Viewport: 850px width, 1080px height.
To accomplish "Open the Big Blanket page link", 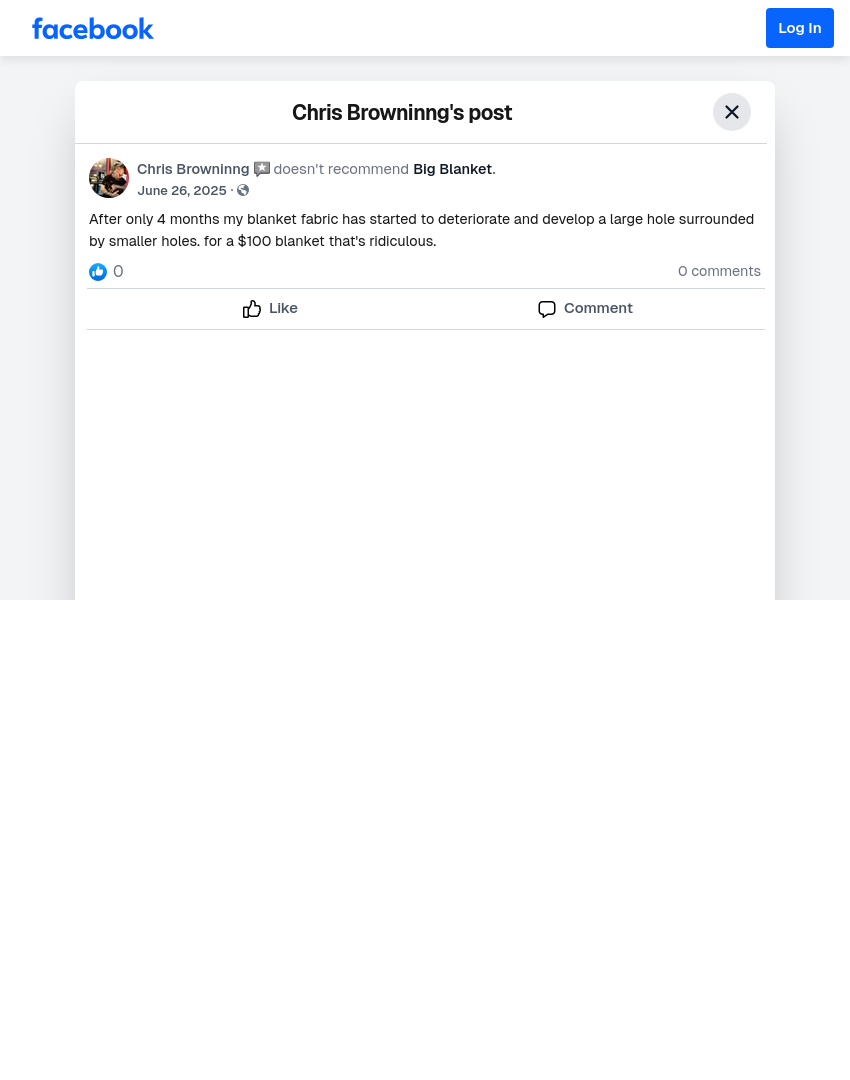I will 453,169.
